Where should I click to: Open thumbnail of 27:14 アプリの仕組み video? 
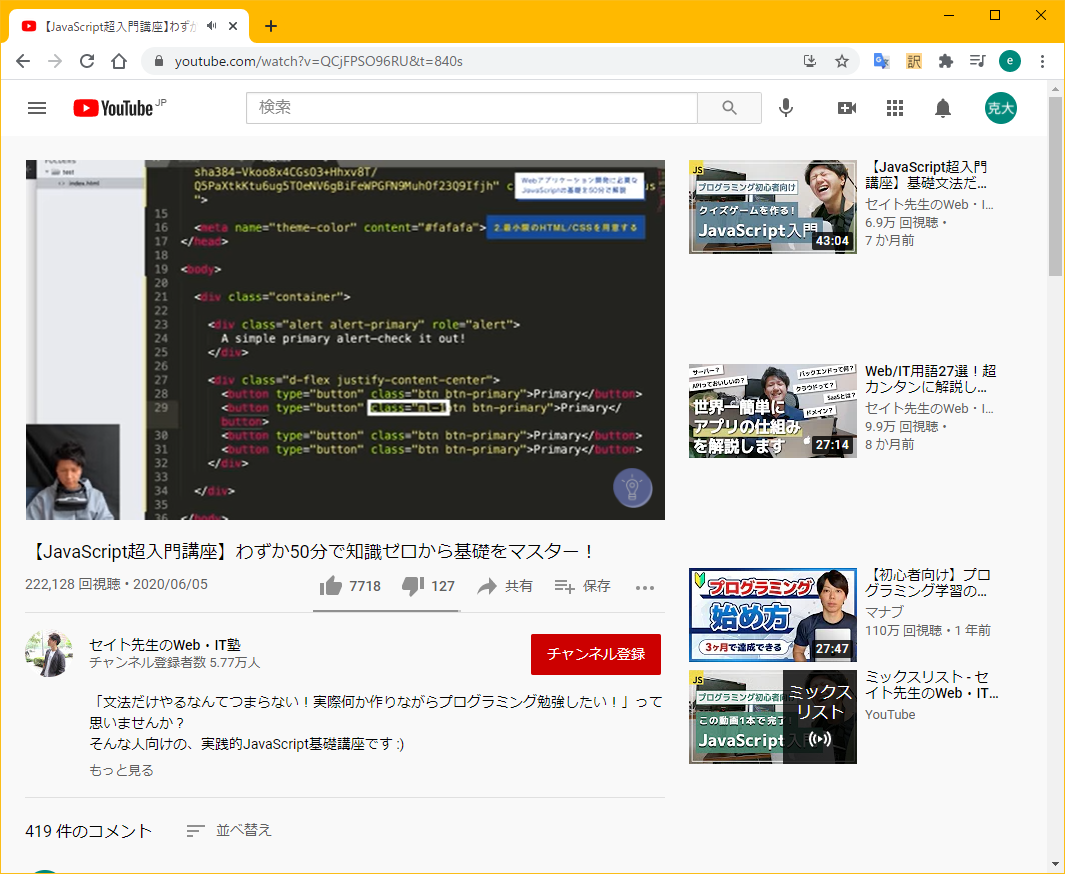[x=773, y=411]
